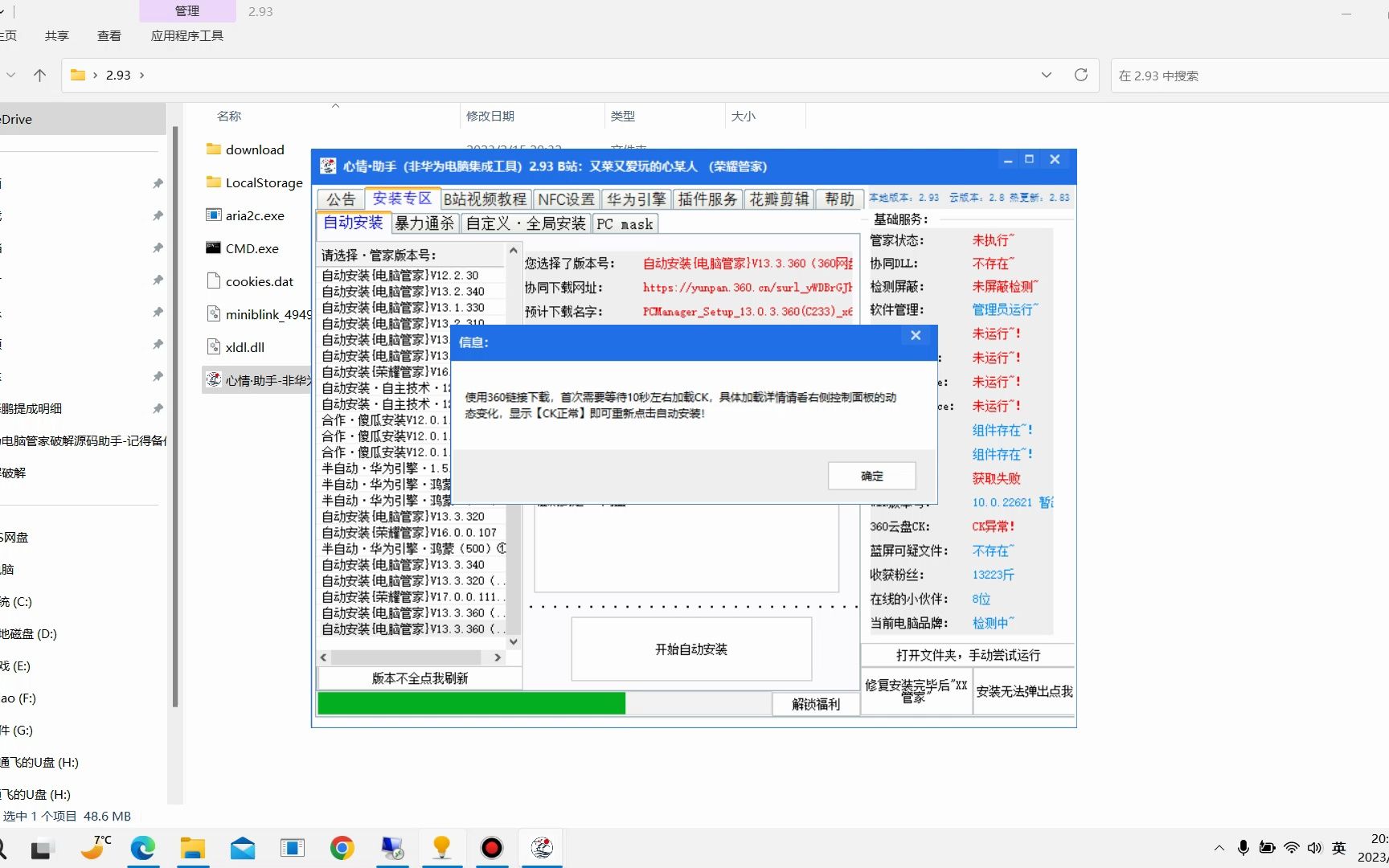This screenshot has width=1389, height=868.
Task: Select list entry 自动安装{荣耀管家}V17.0.0.111
Action: [413, 596]
